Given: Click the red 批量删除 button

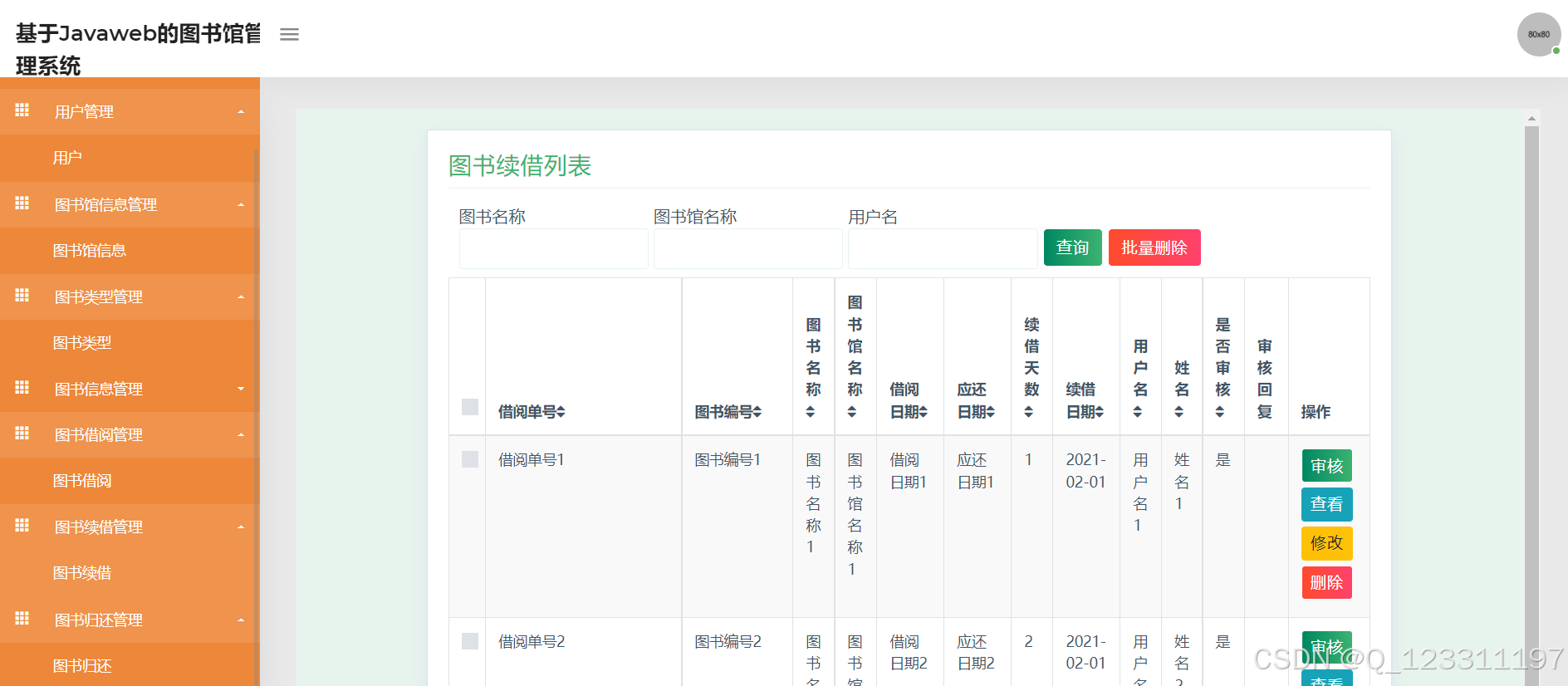Looking at the screenshot, I should point(1154,247).
